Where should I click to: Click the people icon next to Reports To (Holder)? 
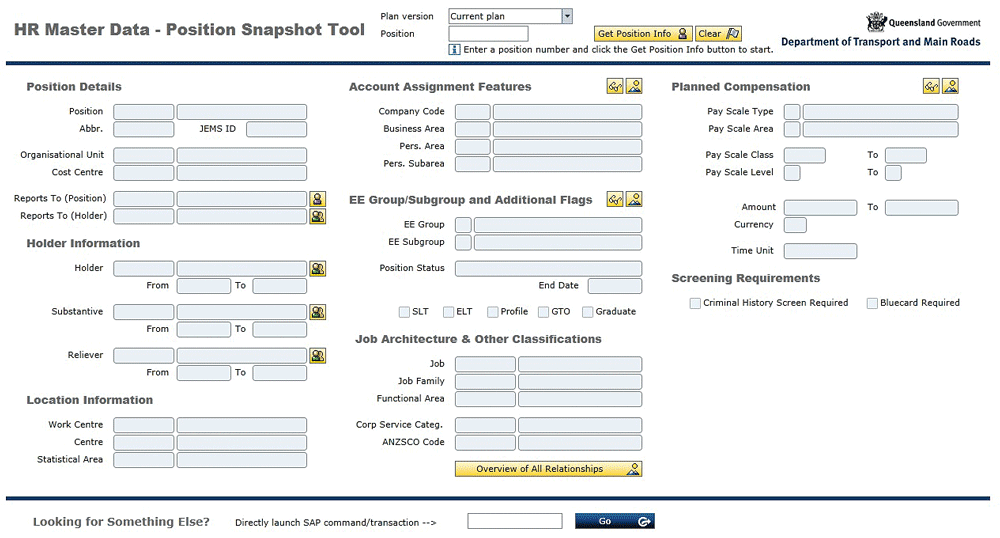pyautogui.click(x=317, y=216)
